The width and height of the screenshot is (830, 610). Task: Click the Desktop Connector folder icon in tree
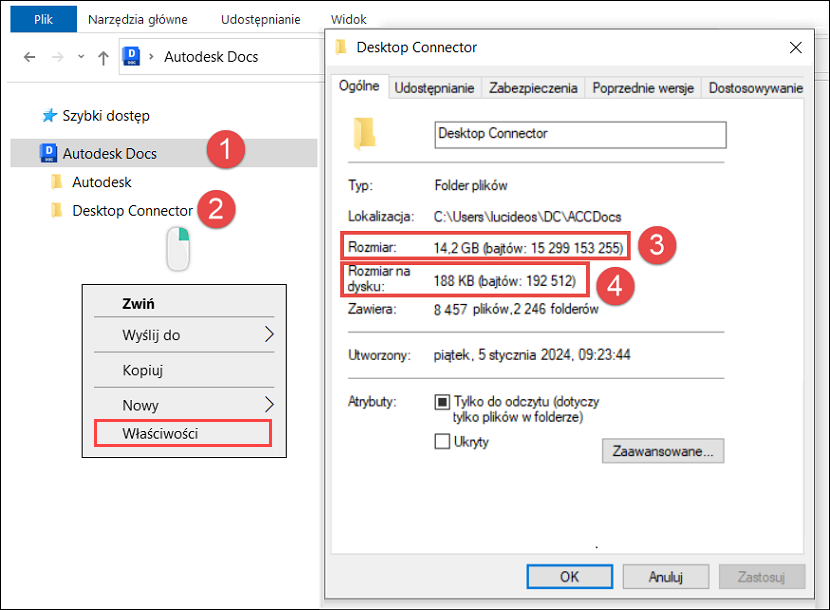(x=57, y=211)
